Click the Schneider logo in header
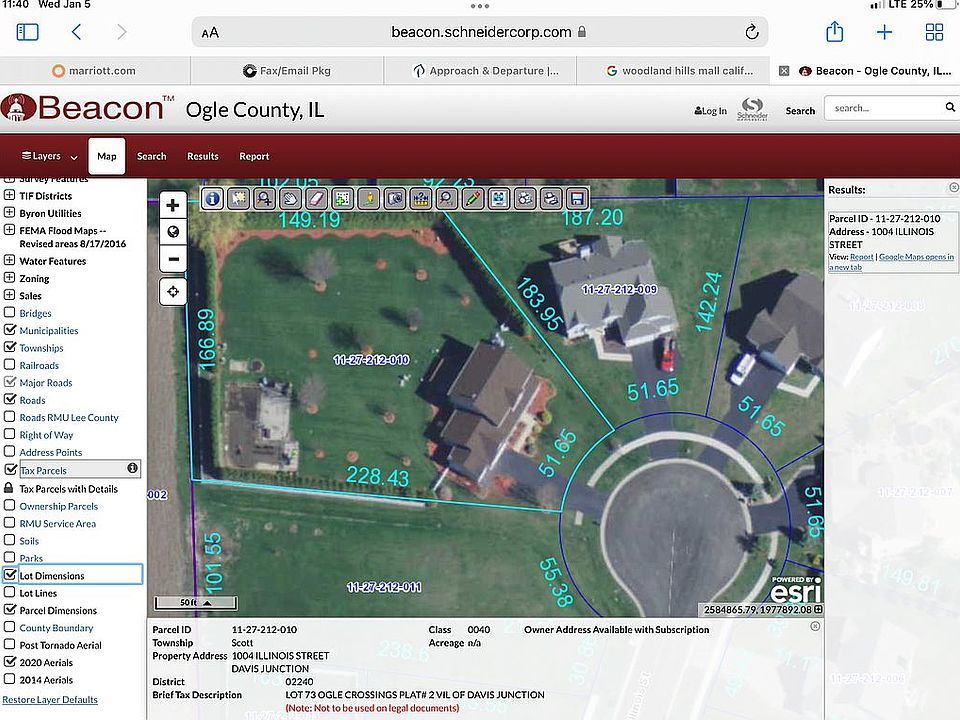 pos(752,109)
